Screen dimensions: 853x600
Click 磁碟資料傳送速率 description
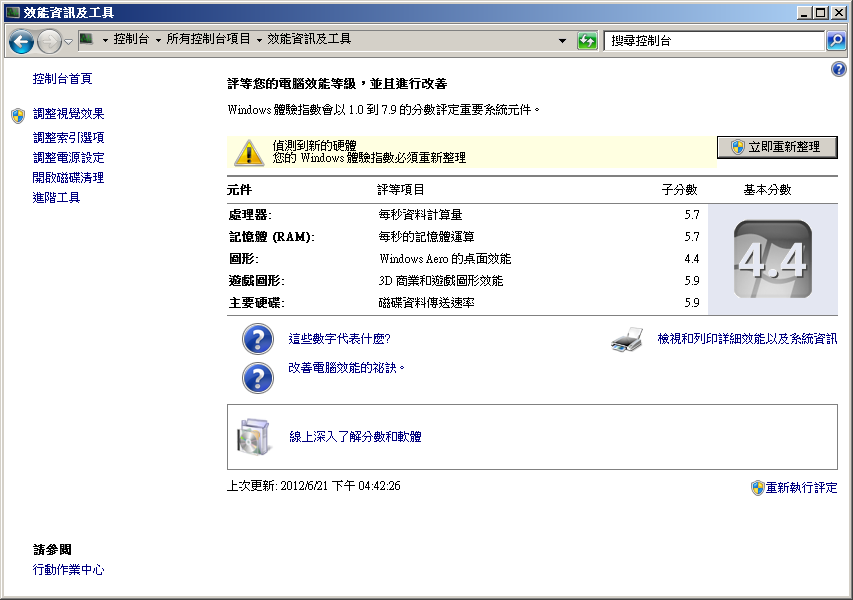pos(426,302)
